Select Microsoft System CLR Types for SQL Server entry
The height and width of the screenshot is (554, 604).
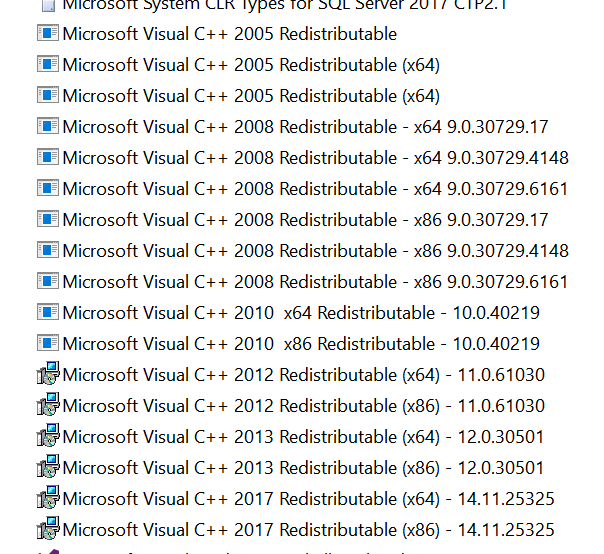coord(250,5)
